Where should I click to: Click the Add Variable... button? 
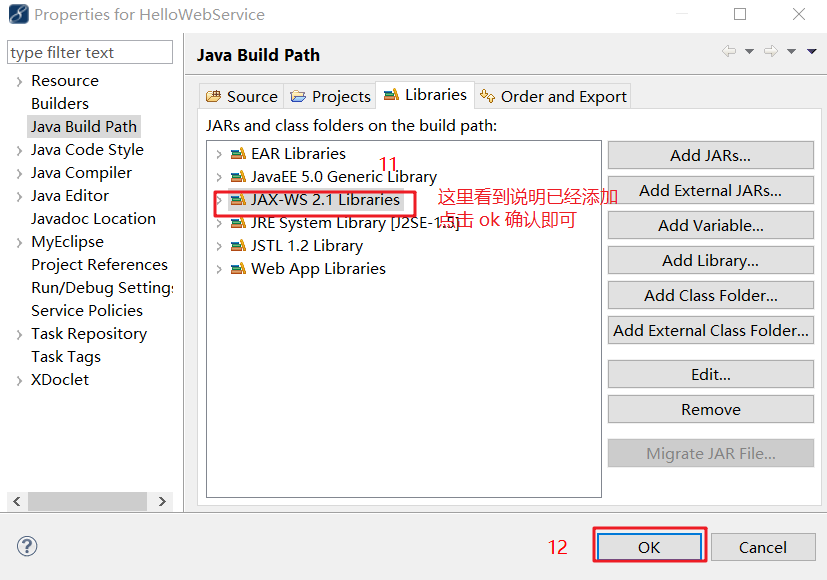tap(710, 226)
